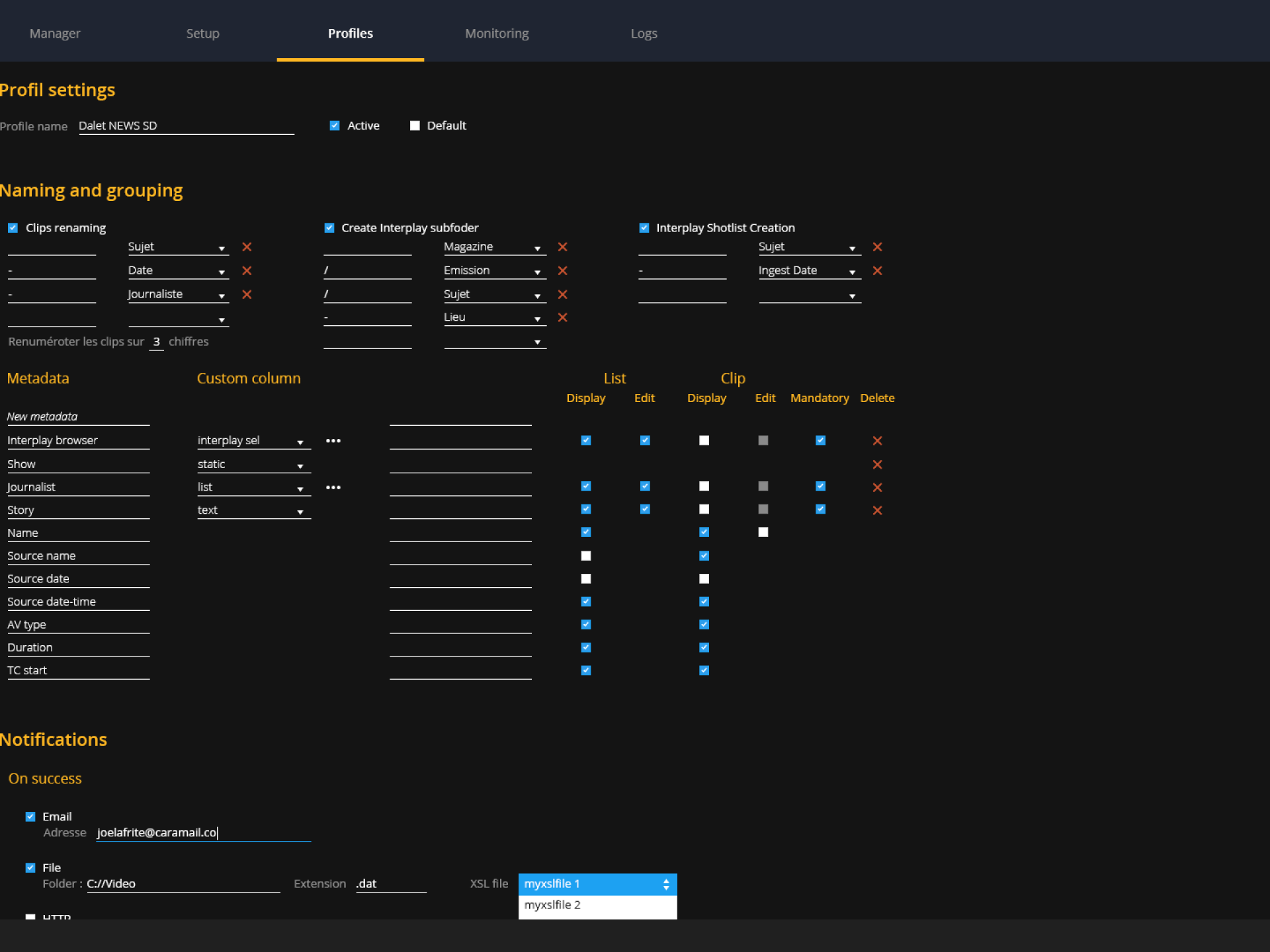Remove the Sujet clip renaming row
Image resolution: width=1270 pixels, height=952 pixels.
pyautogui.click(x=247, y=247)
